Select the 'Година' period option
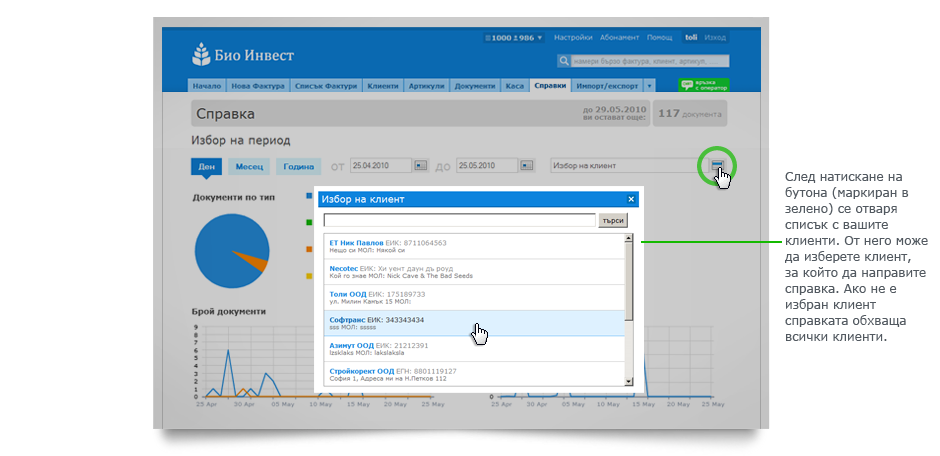 pyautogui.click(x=298, y=167)
